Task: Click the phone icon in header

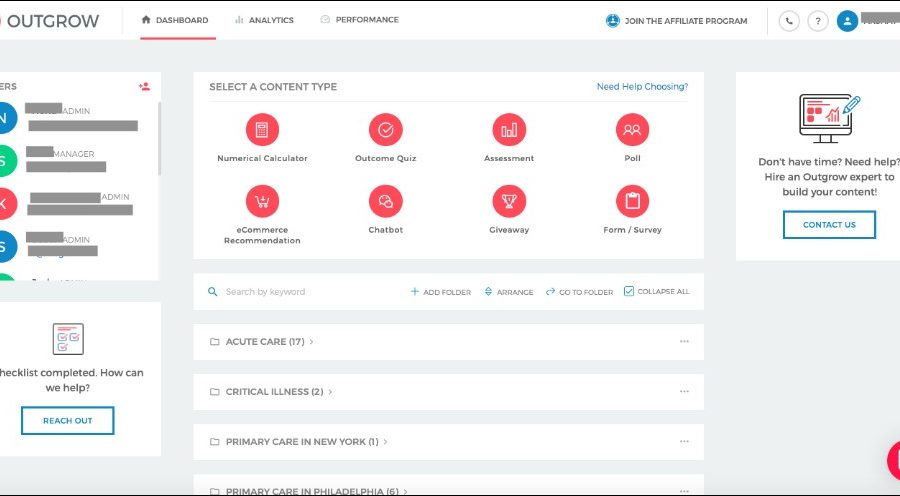Action: (x=789, y=21)
